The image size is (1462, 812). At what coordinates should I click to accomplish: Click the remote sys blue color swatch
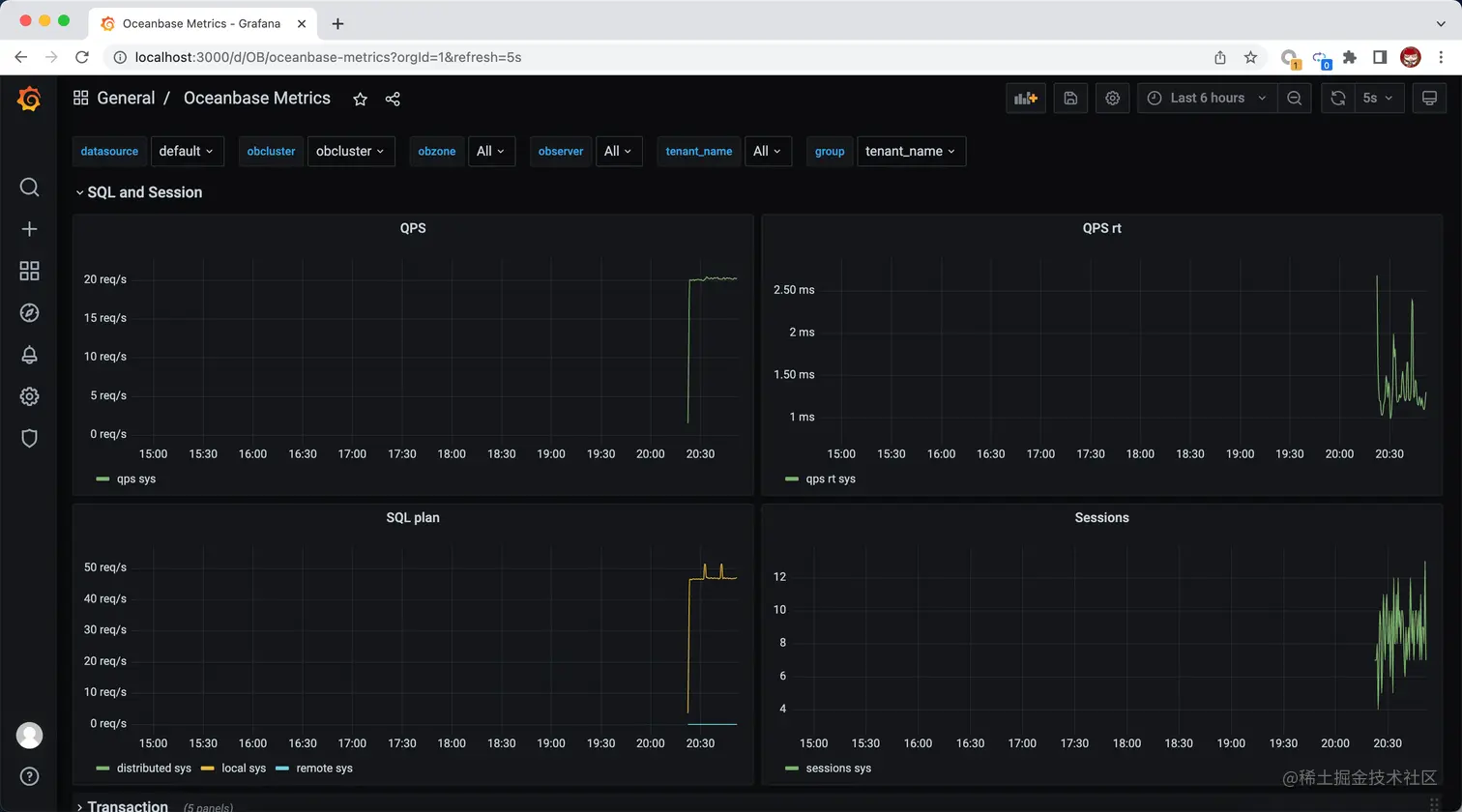[x=282, y=768]
